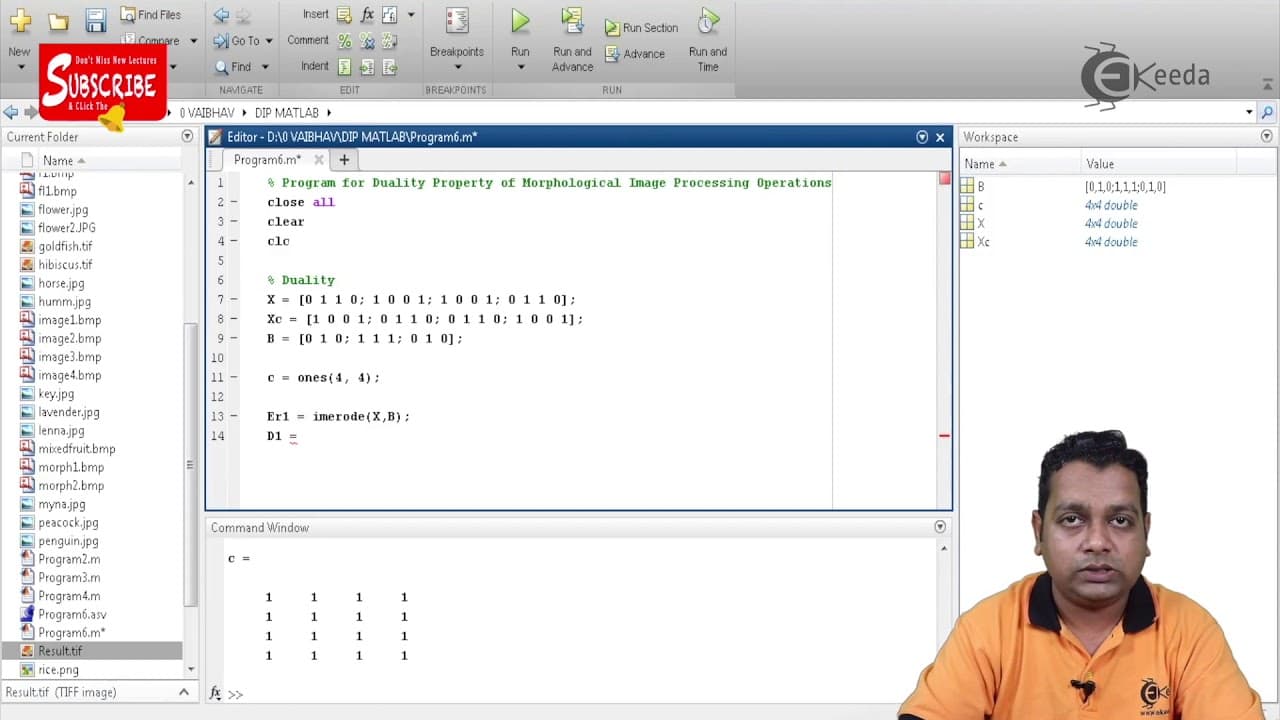Open Editor panel actions menu
Screen dimensions: 1280x720
click(x=922, y=137)
